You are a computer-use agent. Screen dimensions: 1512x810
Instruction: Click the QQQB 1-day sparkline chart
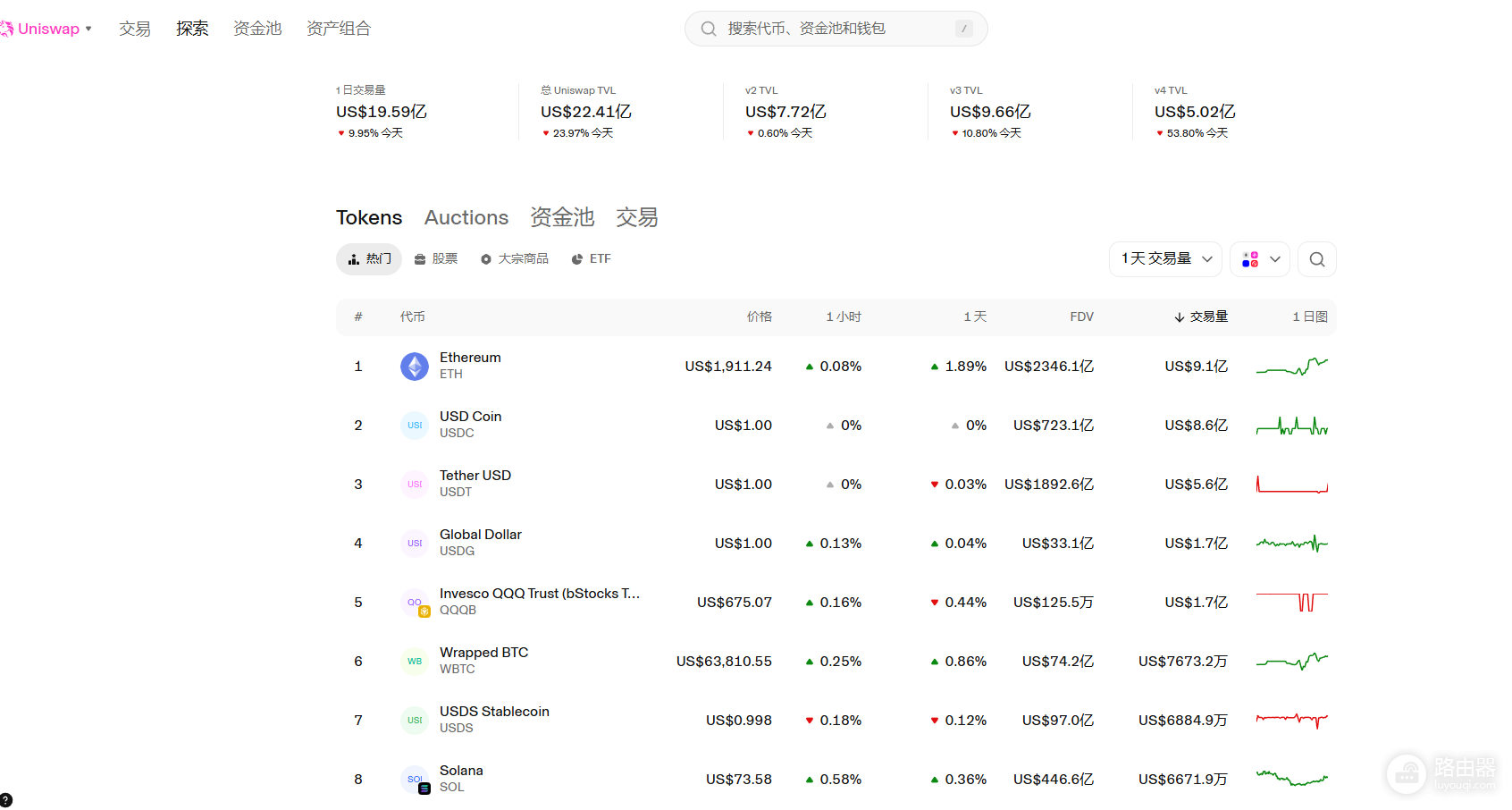point(1292,603)
